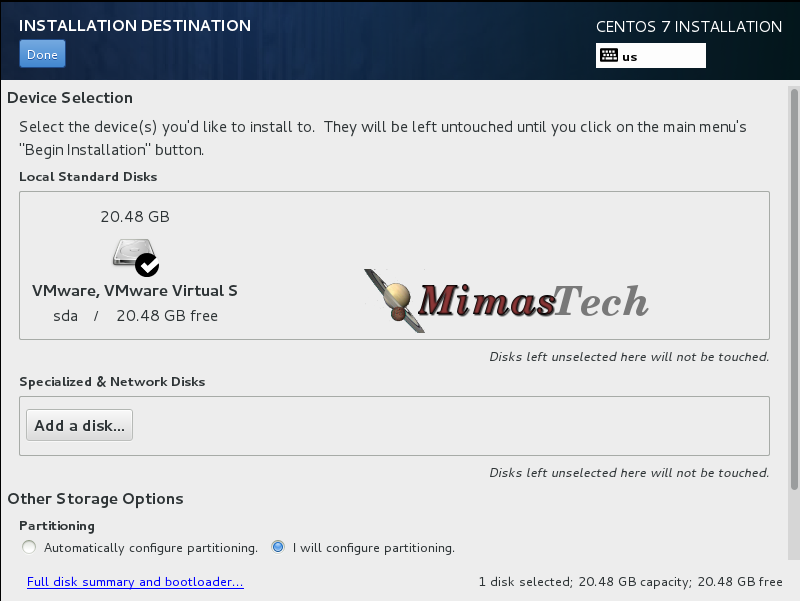Click the 'sda / 20.48 GB free' disk details
The width and height of the screenshot is (800, 601).
135,316
